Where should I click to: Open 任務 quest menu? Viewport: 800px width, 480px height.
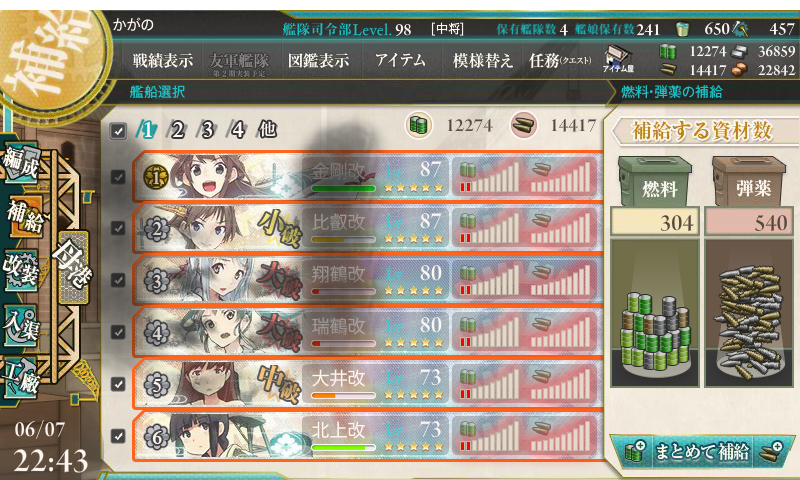coord(560,61)
